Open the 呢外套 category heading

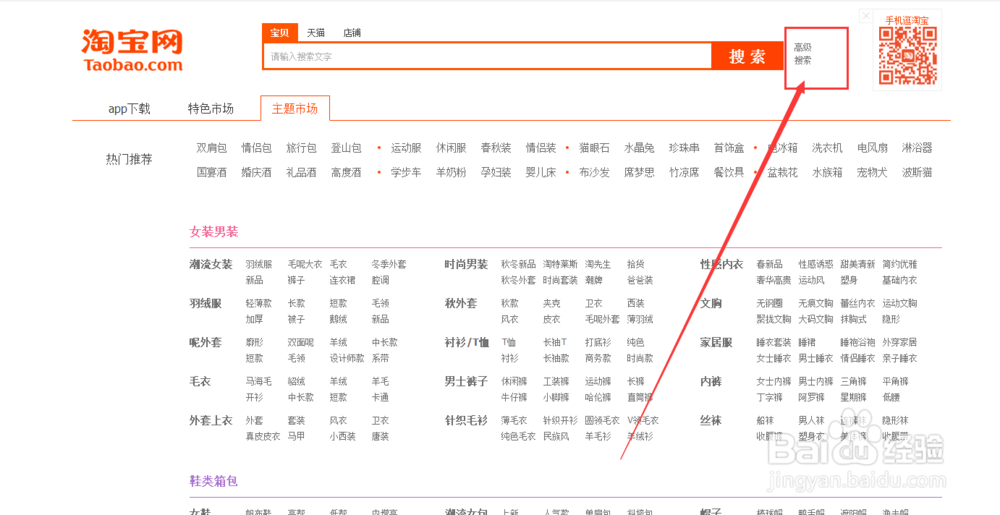(x=205, y=342)
